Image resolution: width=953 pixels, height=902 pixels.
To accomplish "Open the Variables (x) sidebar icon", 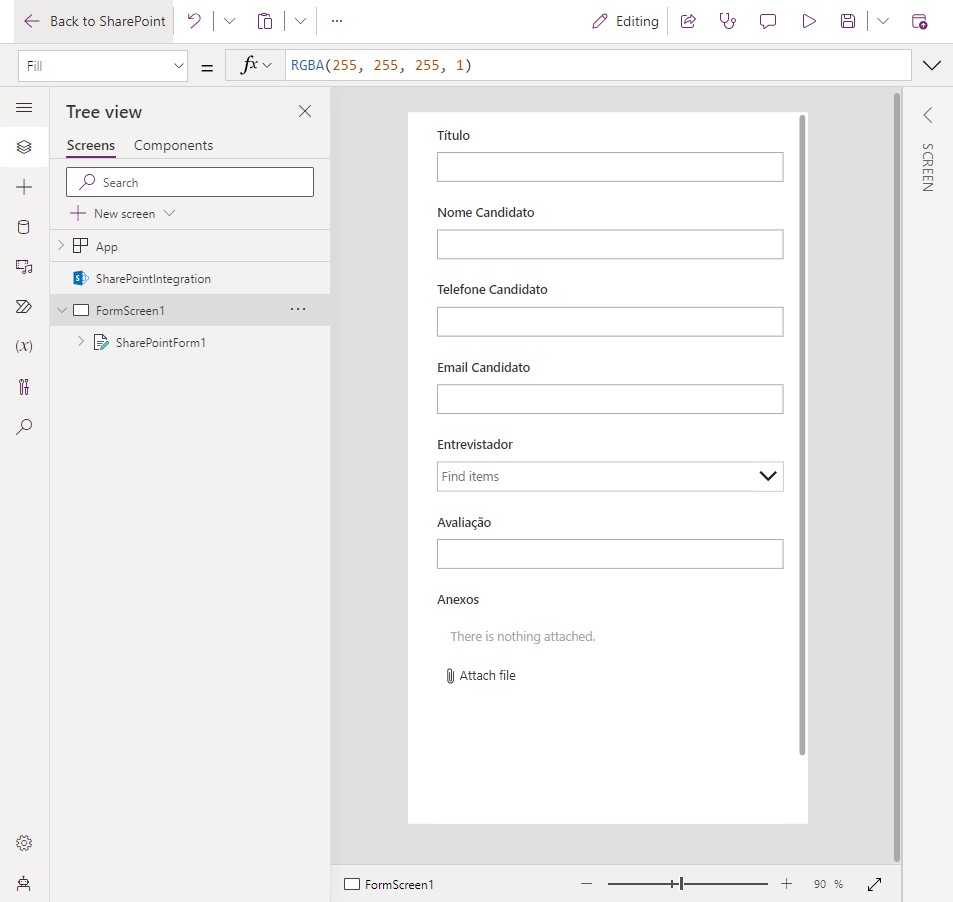I will click(x=24, y=346).
